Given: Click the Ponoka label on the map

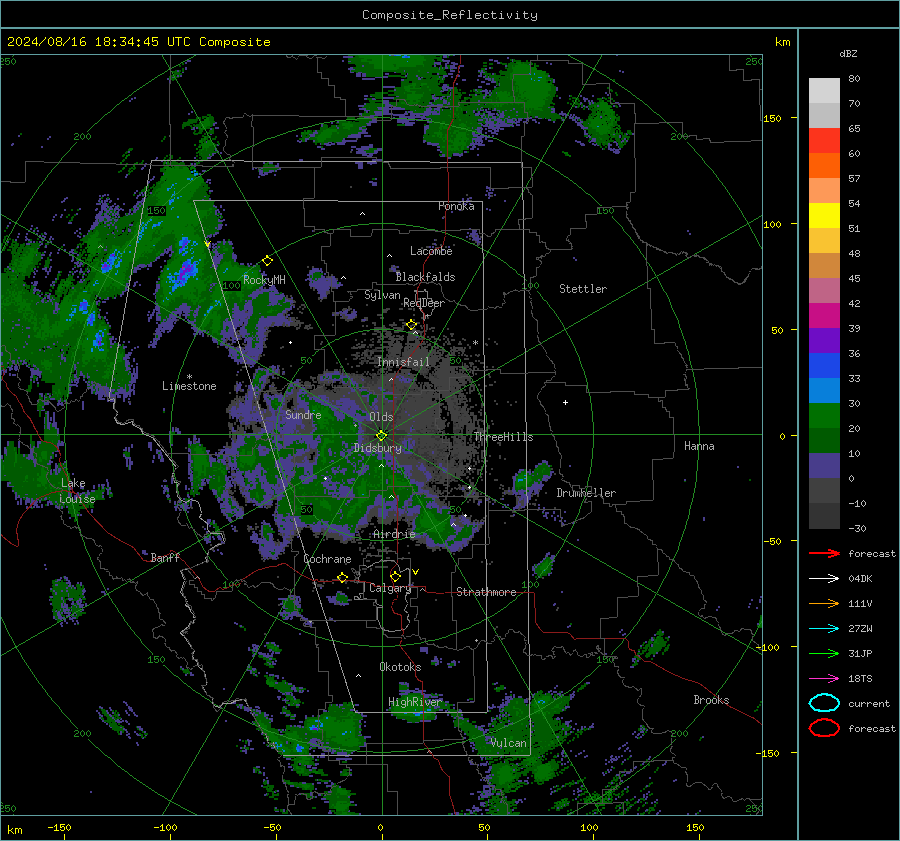Looking at the screenshot, I should (x=456, y=206).
